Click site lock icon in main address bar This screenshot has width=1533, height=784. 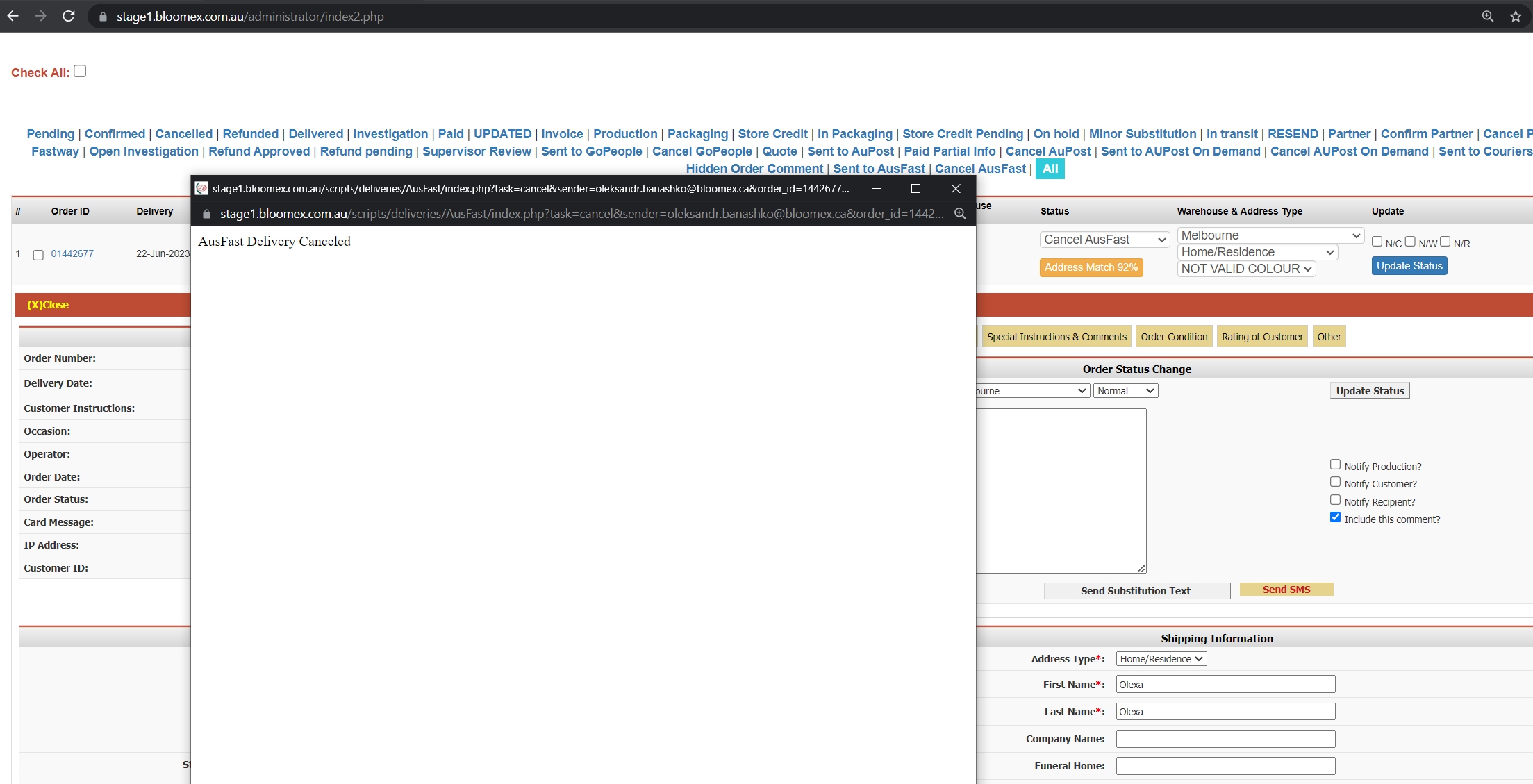103,17
